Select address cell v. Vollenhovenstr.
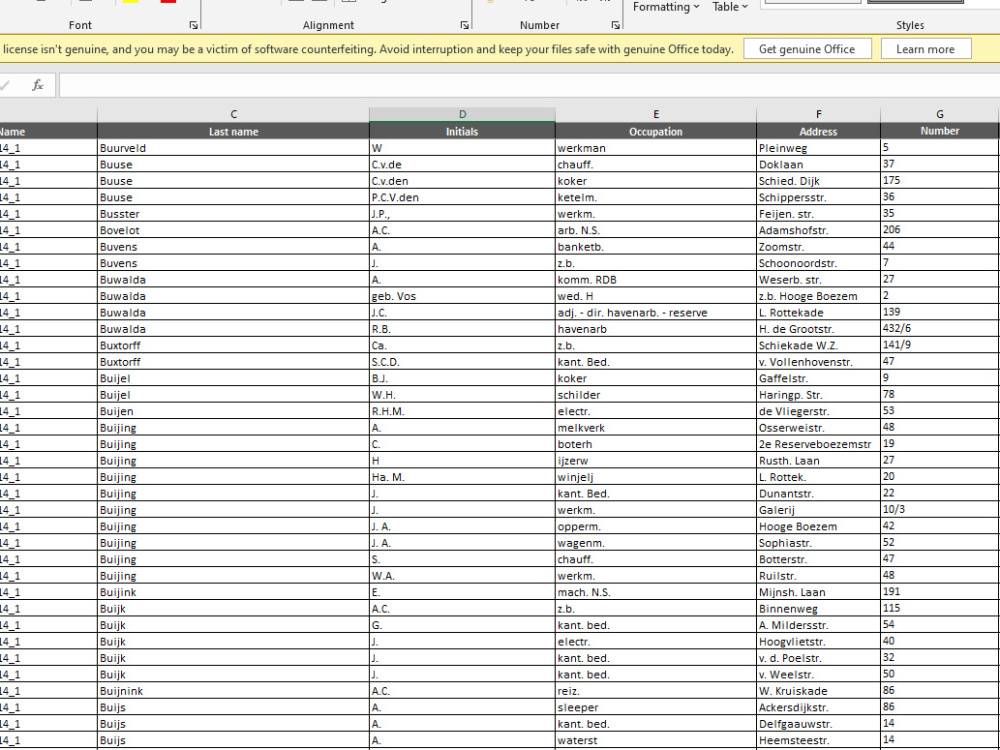The width and height of the screenshot is (1000, 750). point(818,362)
